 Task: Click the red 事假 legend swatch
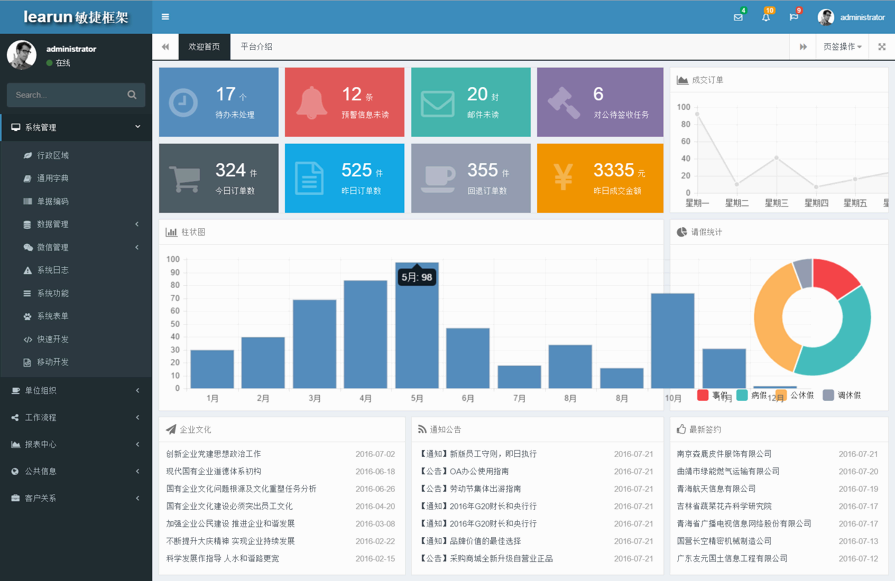click(x=703, y=395)
